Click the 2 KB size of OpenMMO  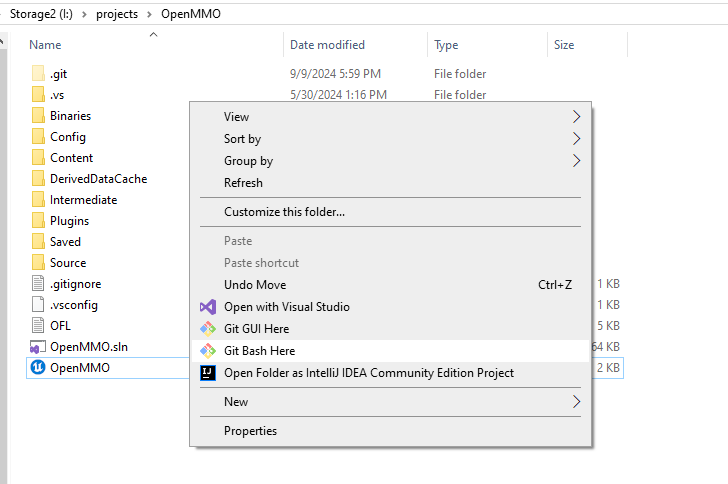pyautogui.click(x=608, y=367)
